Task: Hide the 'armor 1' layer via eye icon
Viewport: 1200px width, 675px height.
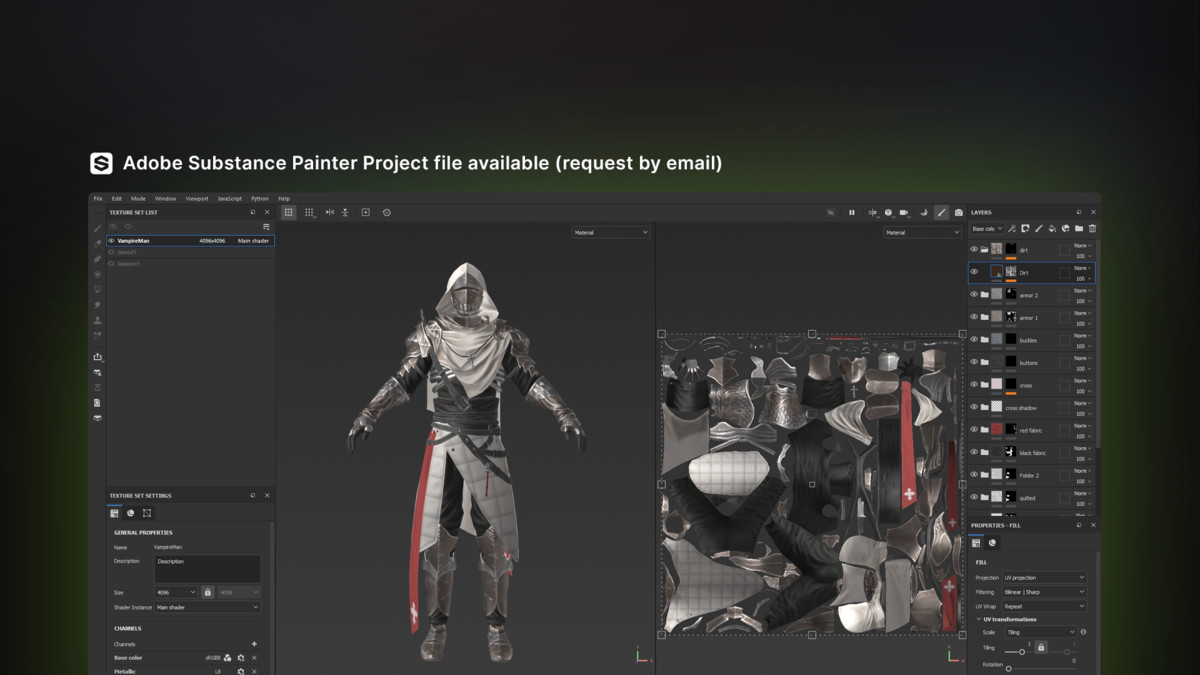Action: [974, 317]
